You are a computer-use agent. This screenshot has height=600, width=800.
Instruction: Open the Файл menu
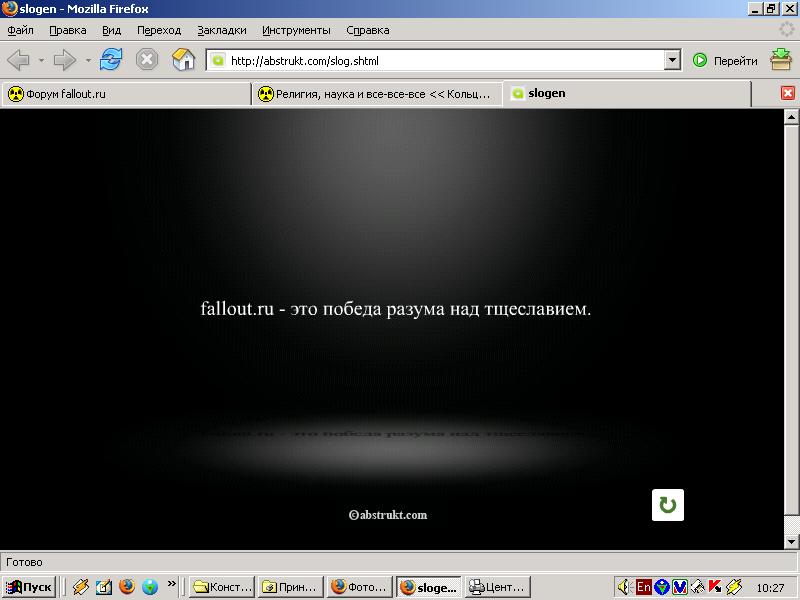20,30
